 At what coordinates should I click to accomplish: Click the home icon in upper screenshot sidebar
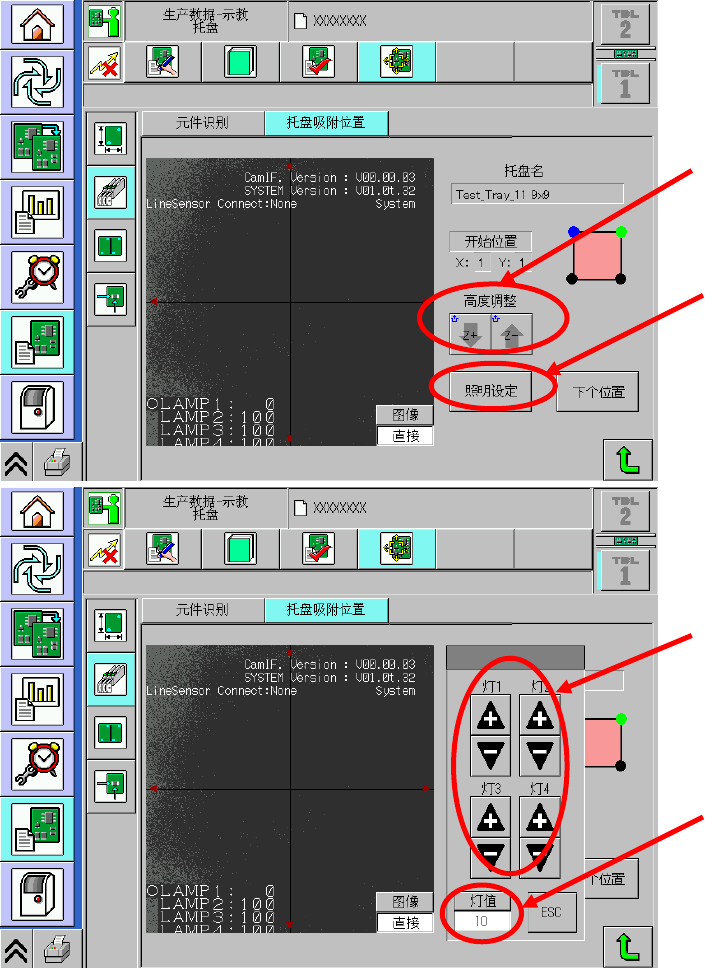click(38, 25)
